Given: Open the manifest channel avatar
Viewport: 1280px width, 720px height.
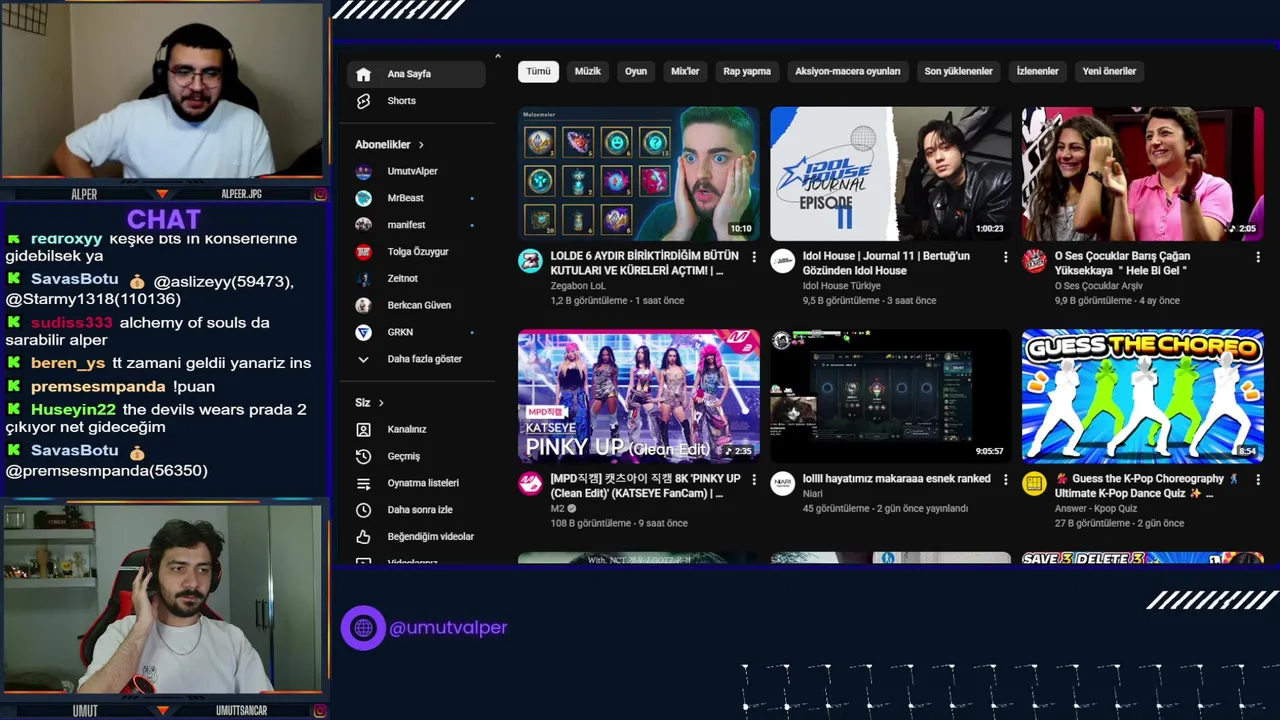Looking at the screenshot, I should tap(364, 225).
